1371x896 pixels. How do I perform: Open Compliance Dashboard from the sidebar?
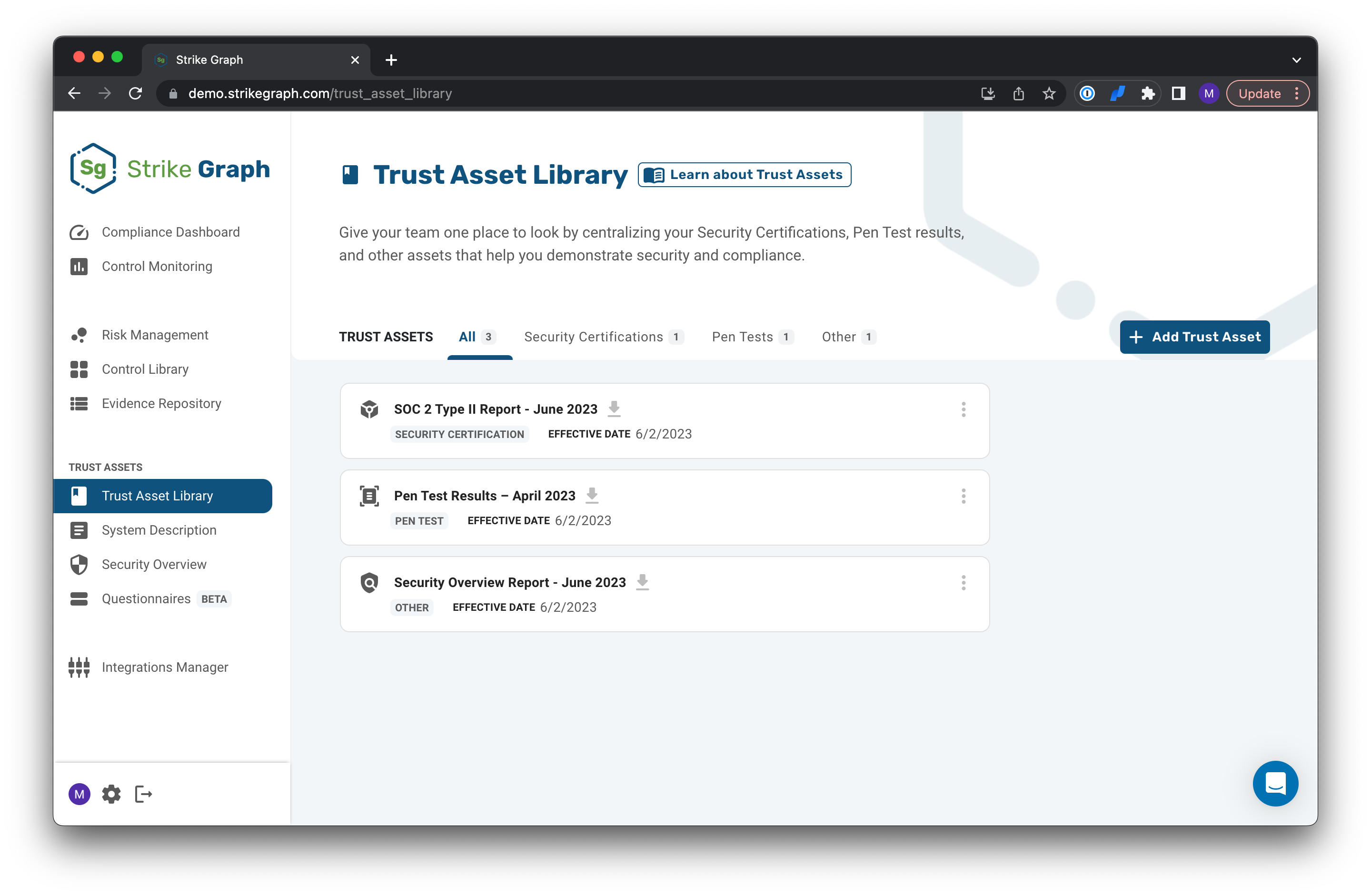[170, 232]
